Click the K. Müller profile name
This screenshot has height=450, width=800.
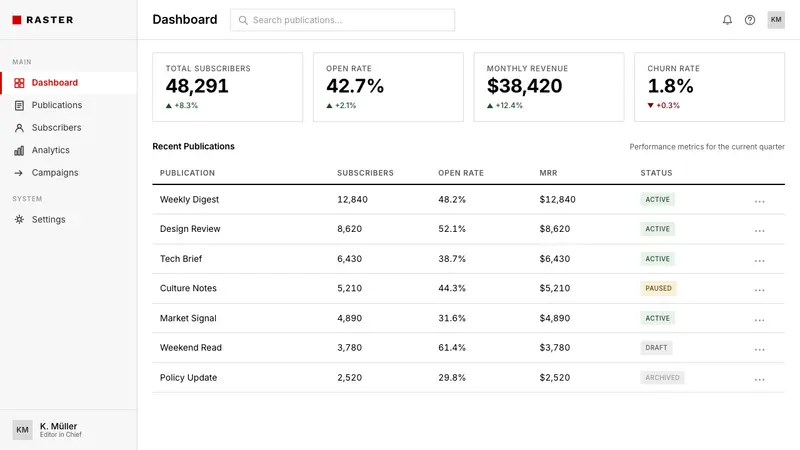(x=59, y=426)
